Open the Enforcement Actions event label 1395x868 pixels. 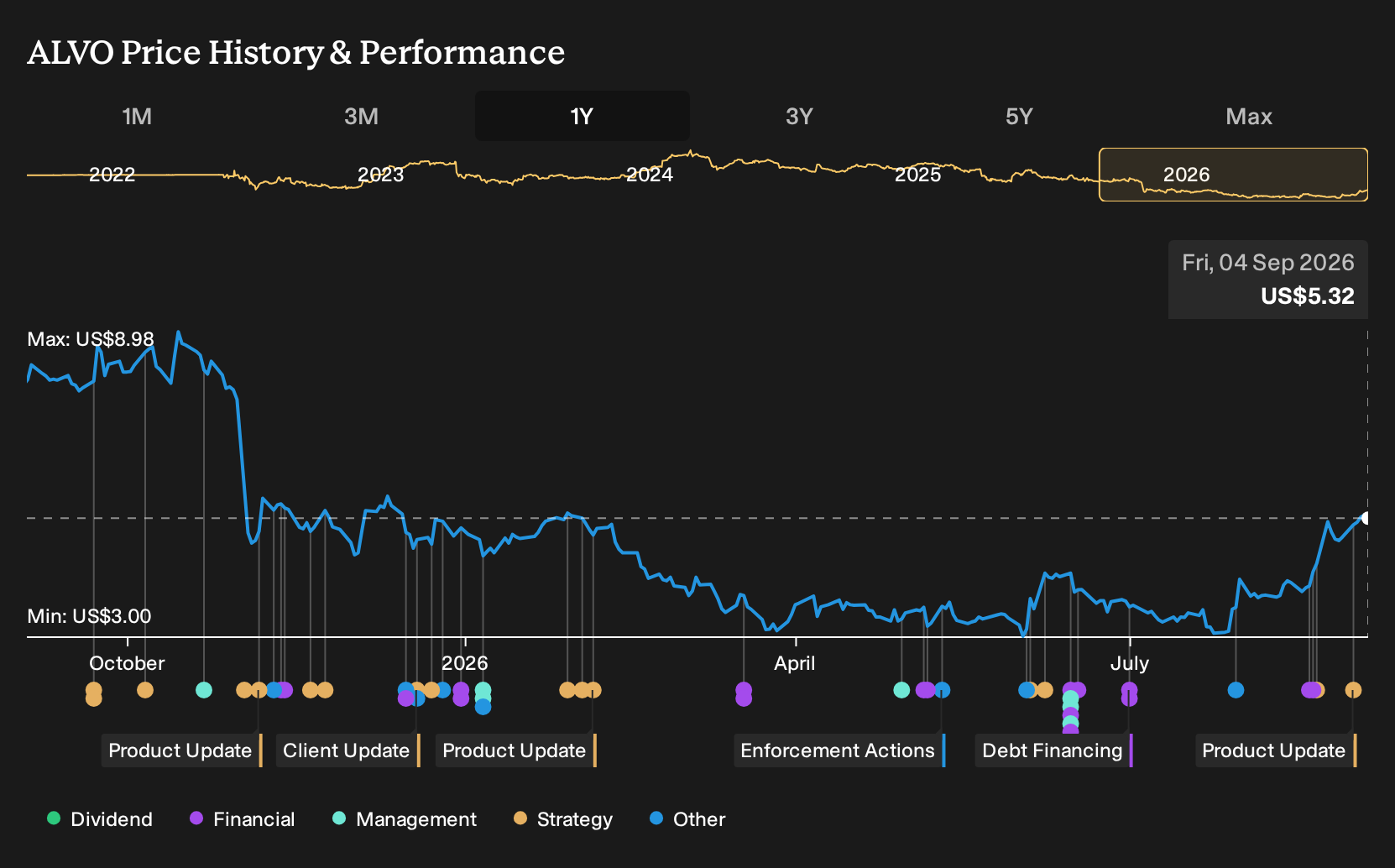(839, 750)
